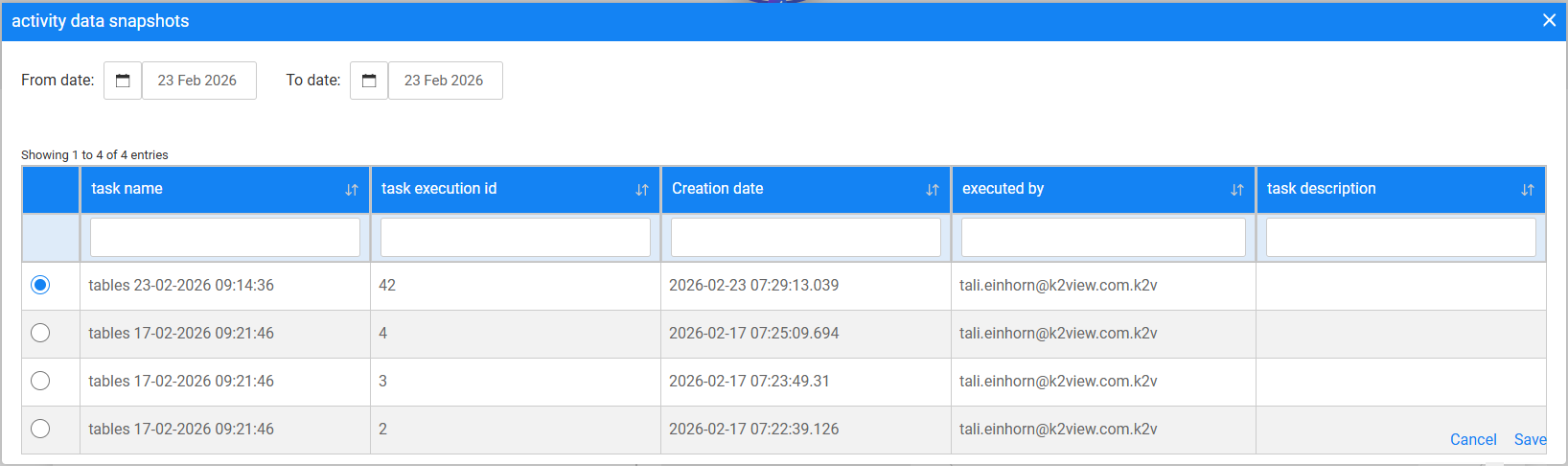
Task: Open the From date calendar picker
Action: (123, 81)
